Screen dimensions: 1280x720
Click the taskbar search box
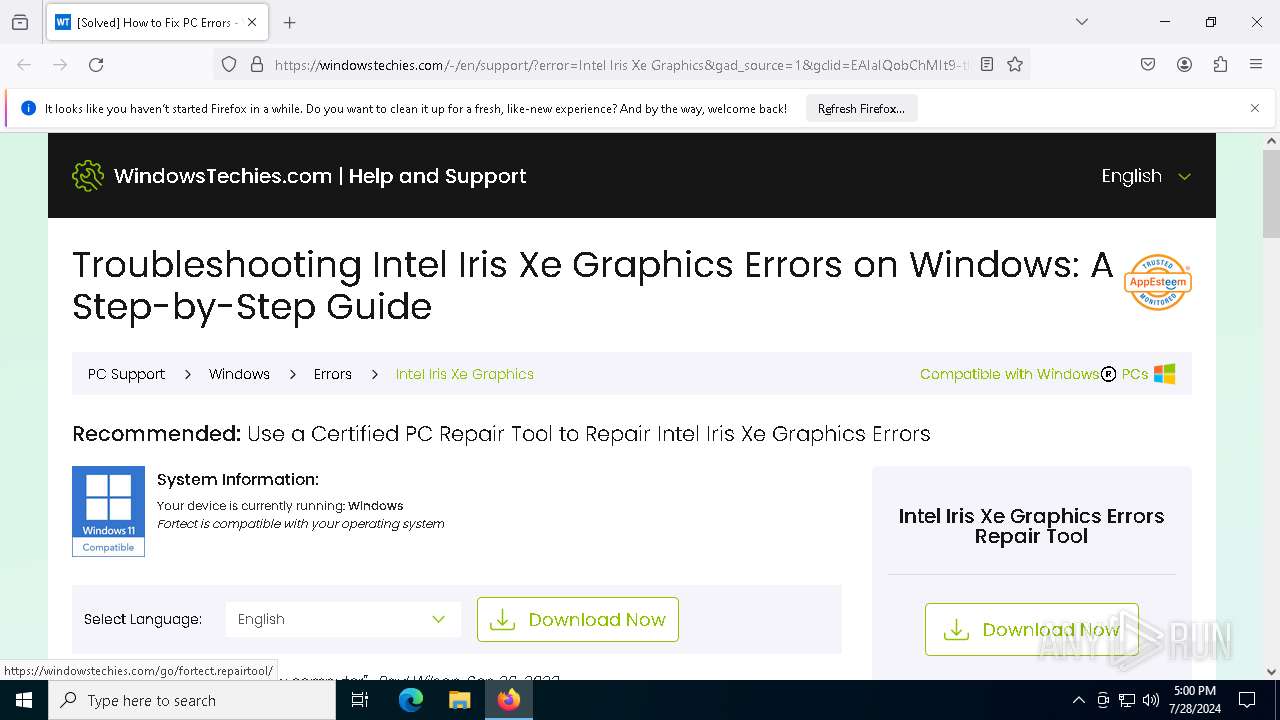(x=192, y=700)
